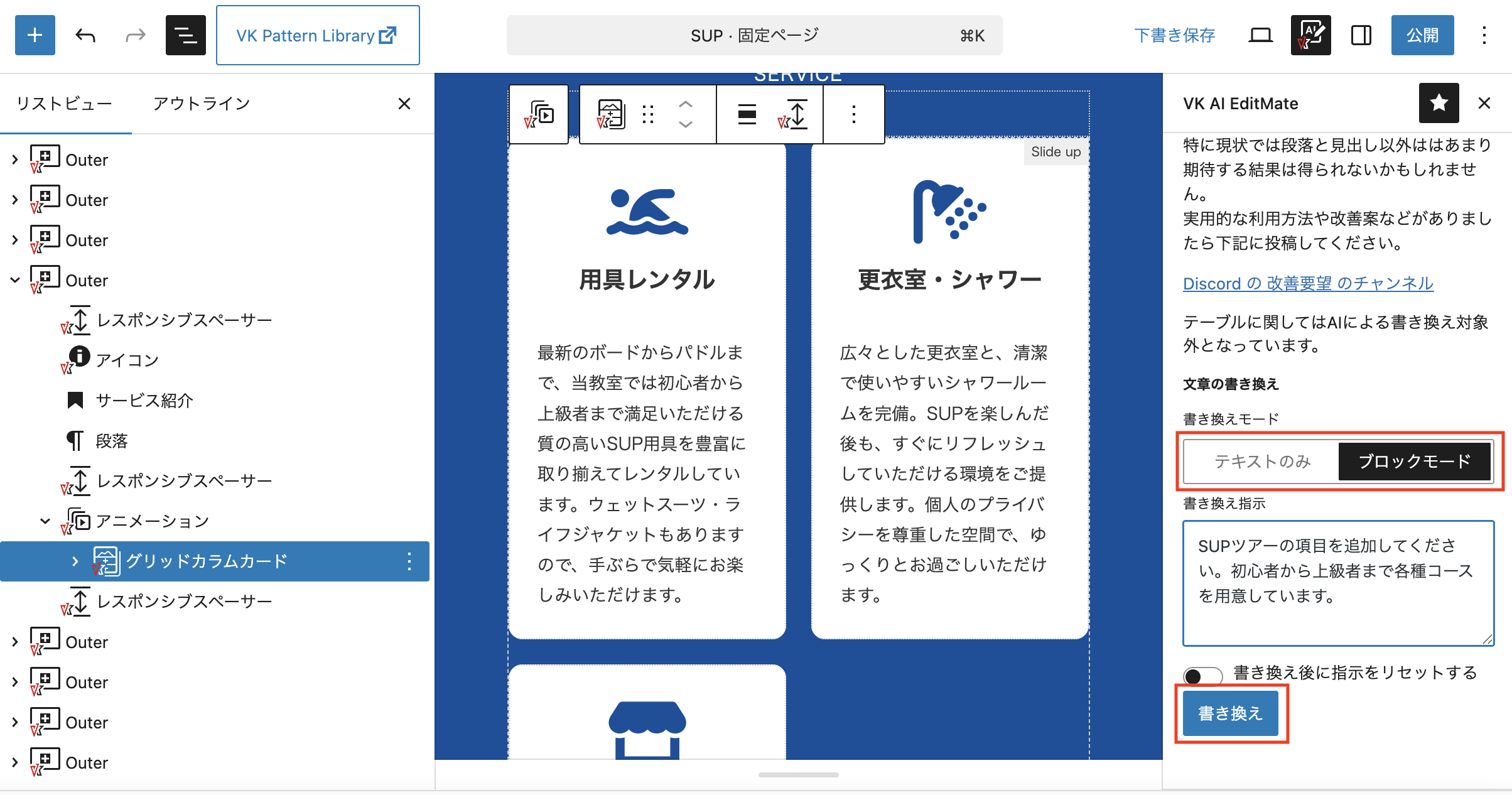
Task: Toggle the document overview list icon
Action: [x=185, y=35]
